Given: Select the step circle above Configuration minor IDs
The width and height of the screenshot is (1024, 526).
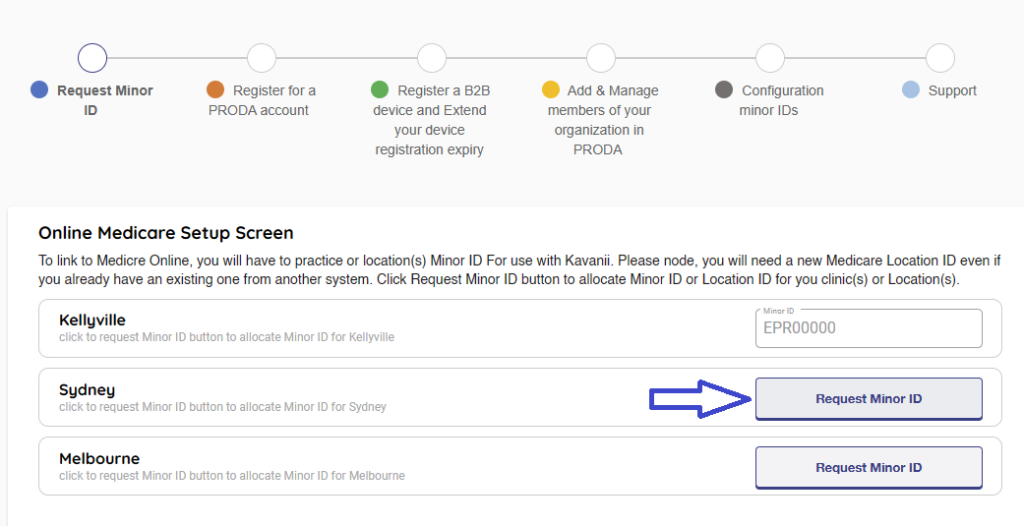Looking at the screenshot, I should click(770, 58).
